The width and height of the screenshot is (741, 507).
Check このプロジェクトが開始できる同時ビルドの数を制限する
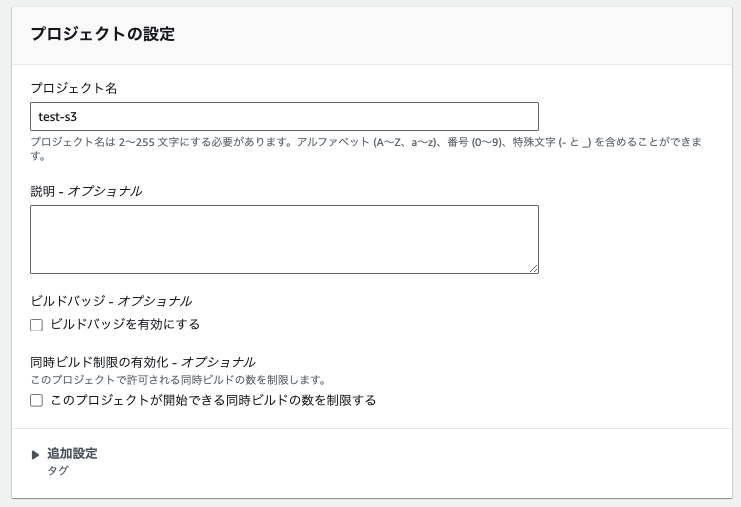coord(36,400)
